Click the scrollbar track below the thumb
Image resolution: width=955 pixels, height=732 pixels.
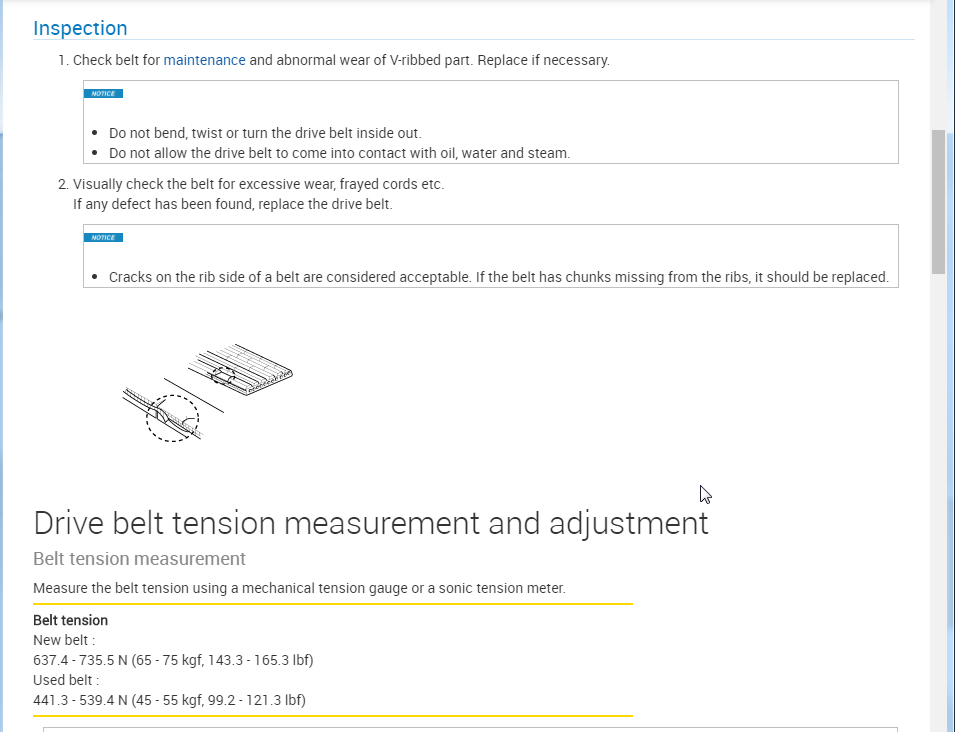pos(938,500)
